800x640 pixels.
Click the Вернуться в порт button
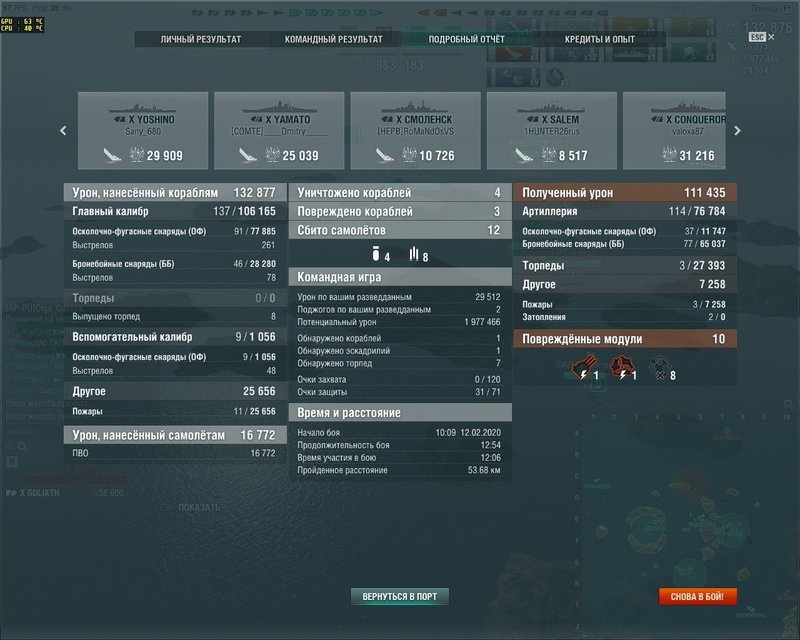coord(399,596)
